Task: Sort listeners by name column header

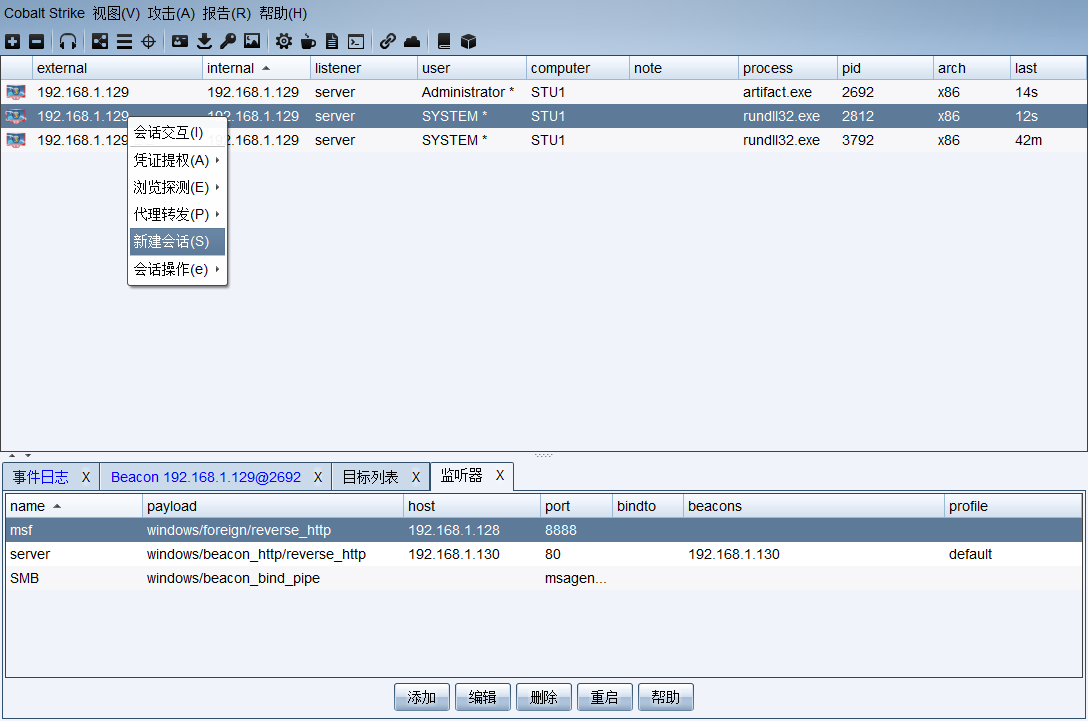Action: (74, 507)
